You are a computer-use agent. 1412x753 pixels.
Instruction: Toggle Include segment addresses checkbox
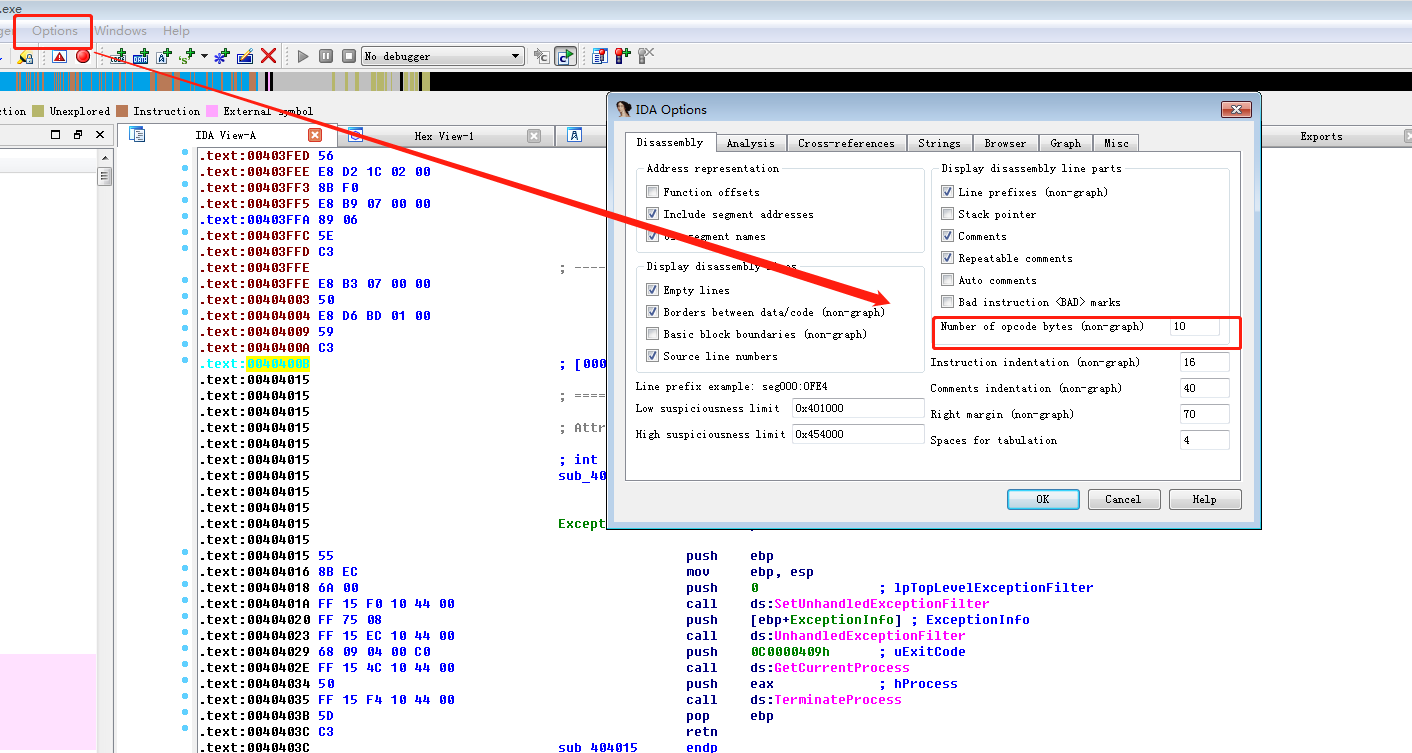point(652,214)
